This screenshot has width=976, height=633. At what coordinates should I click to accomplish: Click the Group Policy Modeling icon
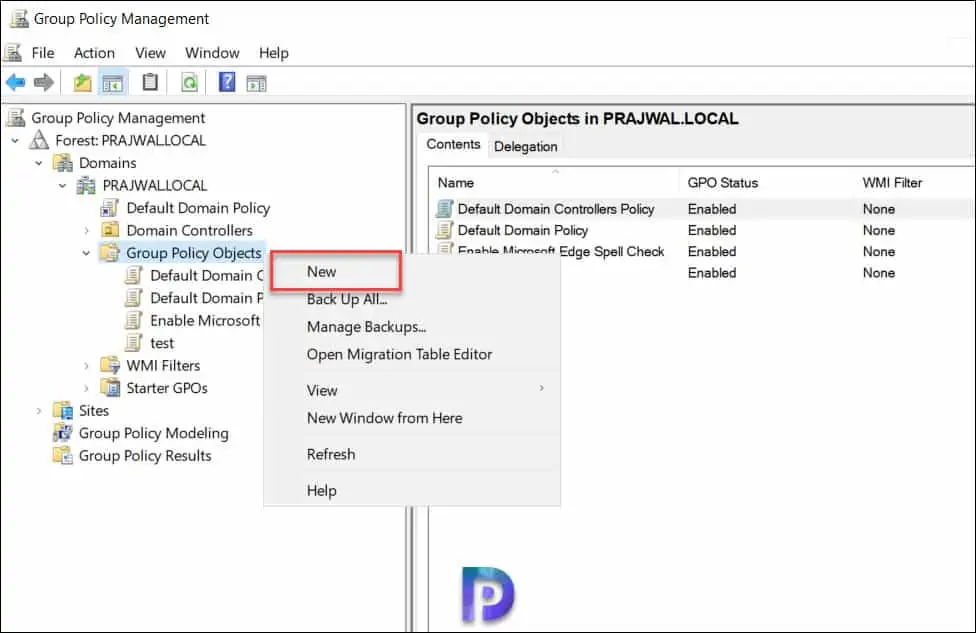[63, 433]
